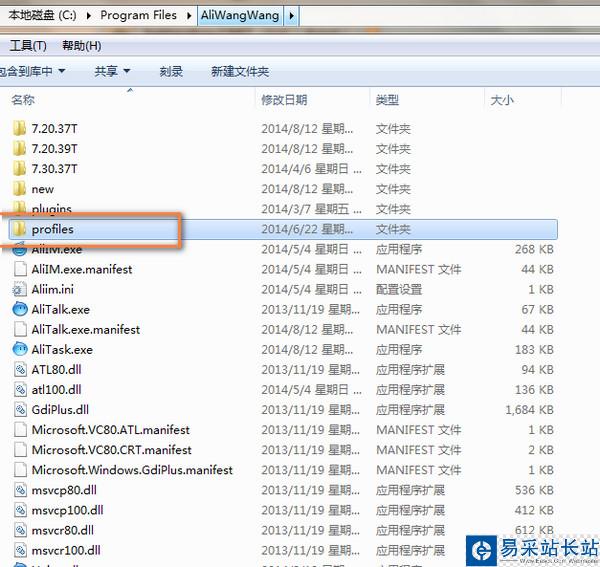Screen dimensions: 600x567
Task: Expand the arrow after 本地磁盘 (C:)
Action: click(89, 16)
